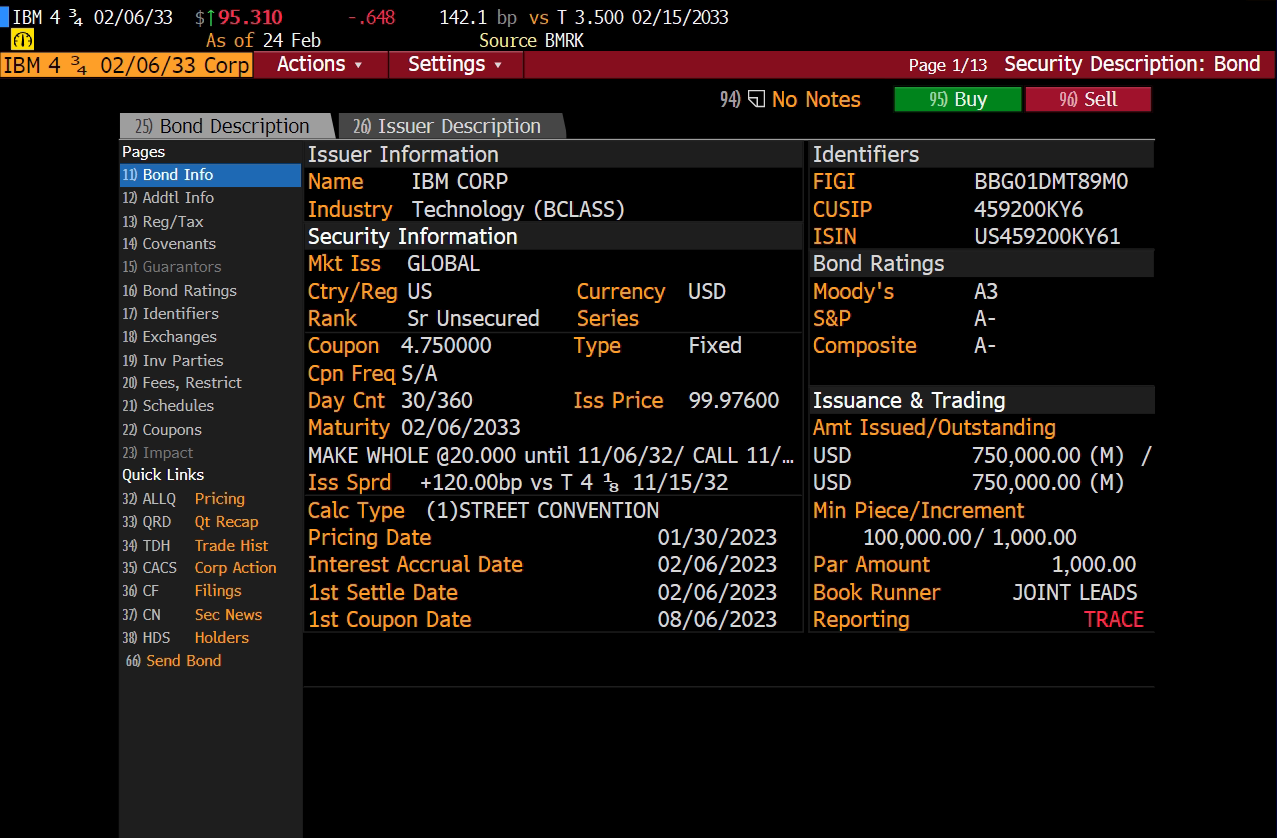This screenshot has height=838, width=1277.
Task: Click the Calc Type STREET CONVENTION value
Action: click(x=542, y=511)
